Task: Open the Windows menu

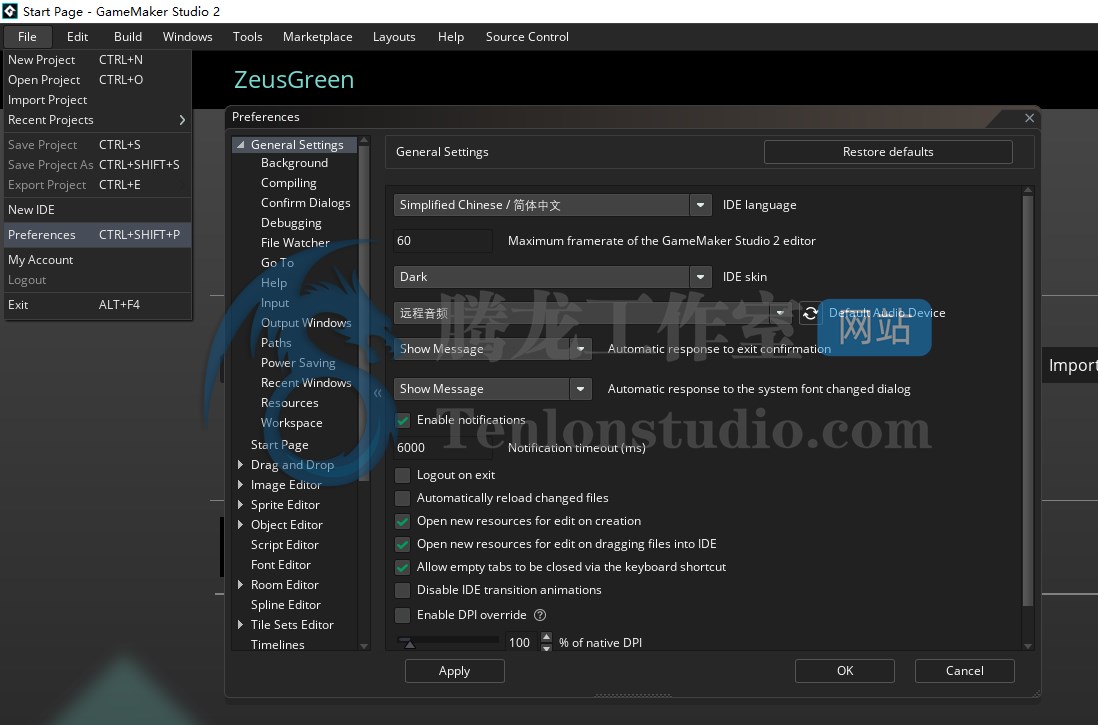Action: click(x=188, y=36)
